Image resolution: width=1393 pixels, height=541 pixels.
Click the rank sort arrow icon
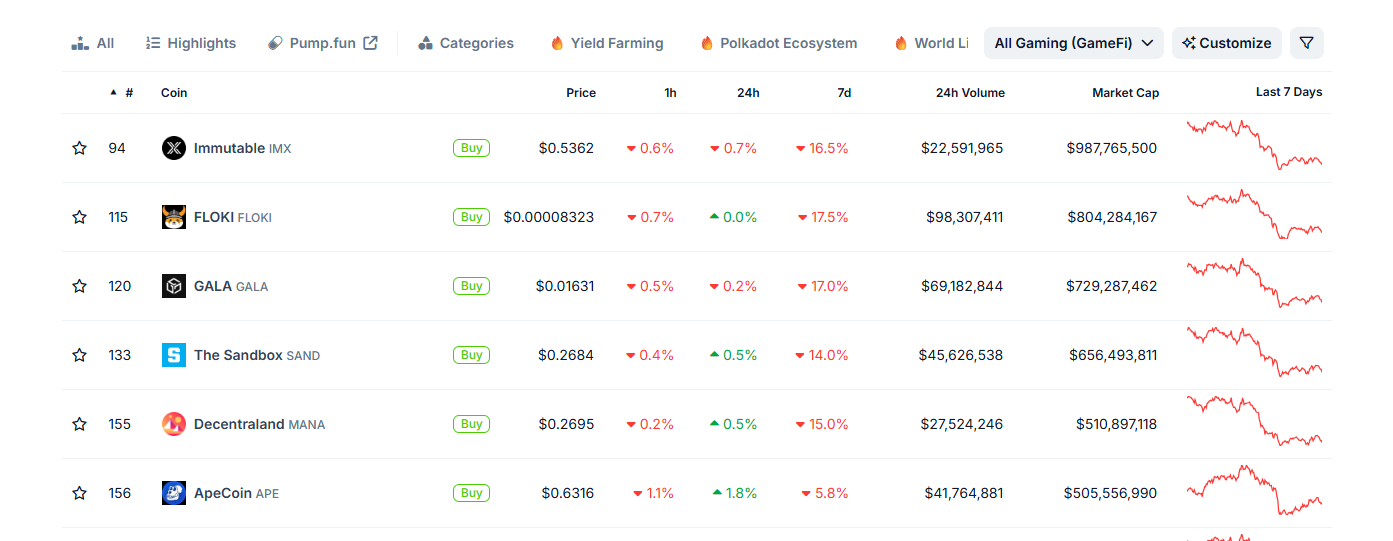click(x=113, y=92)
